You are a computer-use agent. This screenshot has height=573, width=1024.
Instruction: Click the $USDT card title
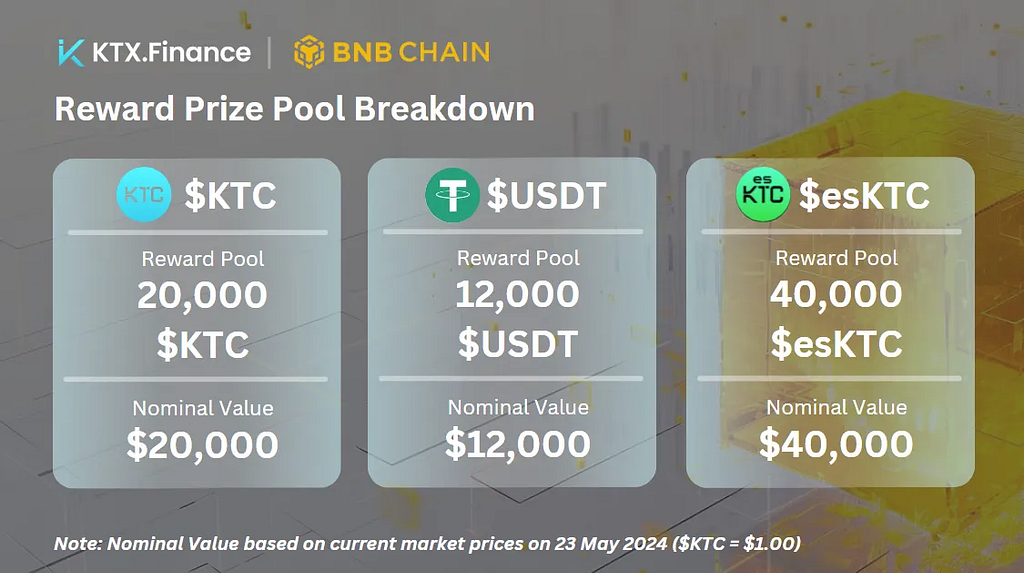tap(547, 195)
